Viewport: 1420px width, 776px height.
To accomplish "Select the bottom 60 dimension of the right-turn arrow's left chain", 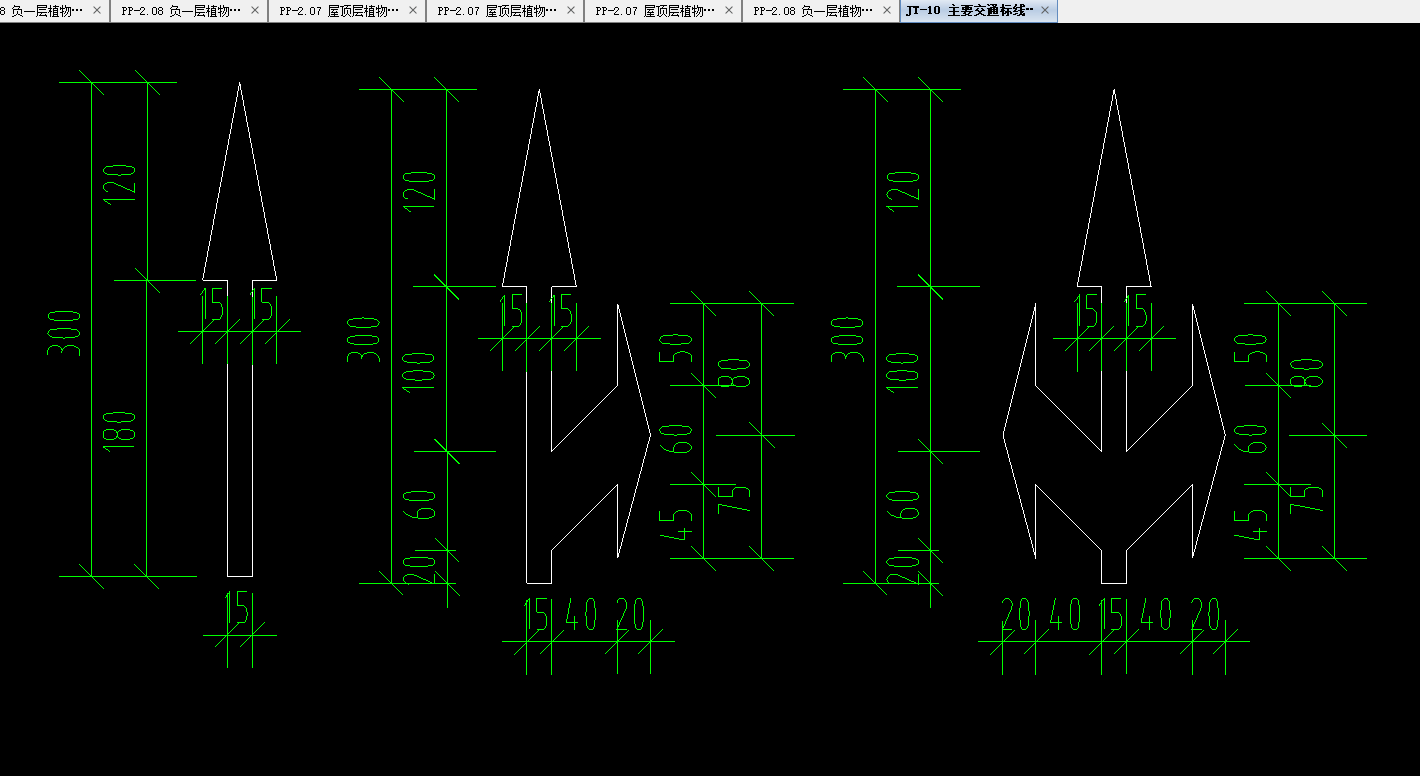I will coord(420,505).
